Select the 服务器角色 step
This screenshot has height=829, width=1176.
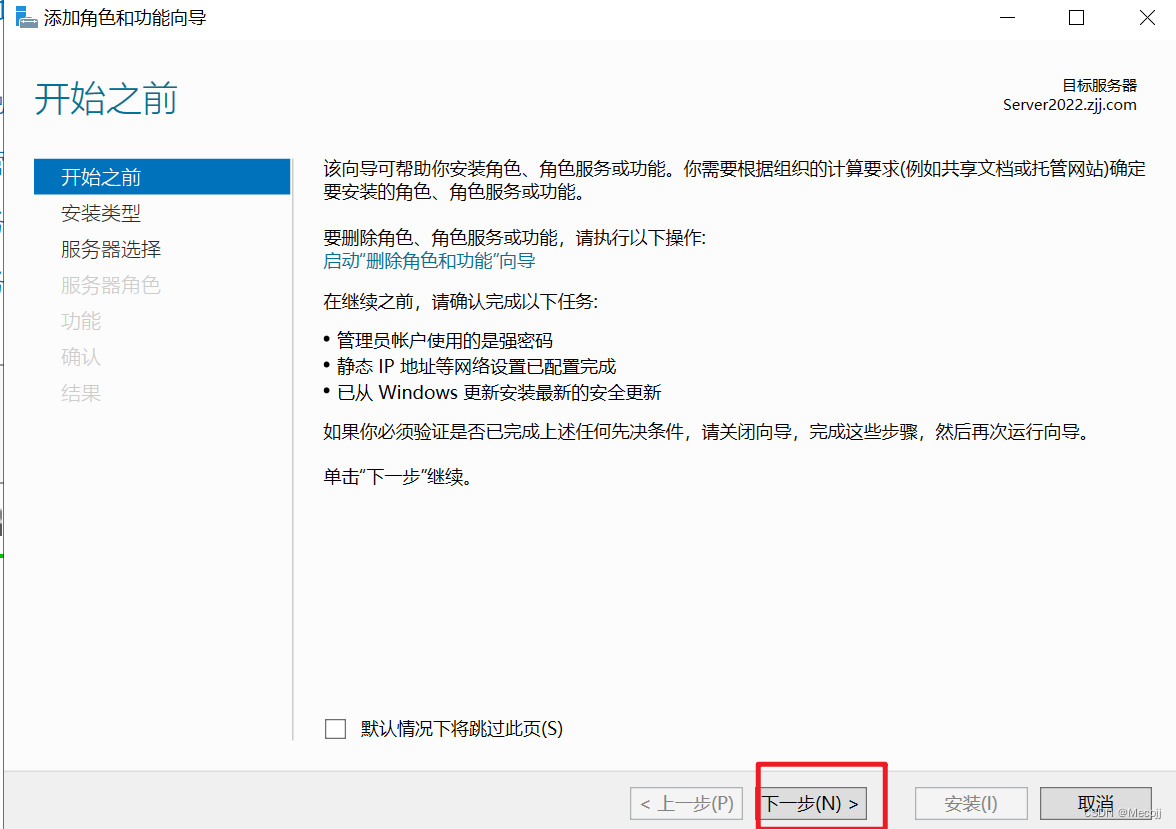(111, 285)
